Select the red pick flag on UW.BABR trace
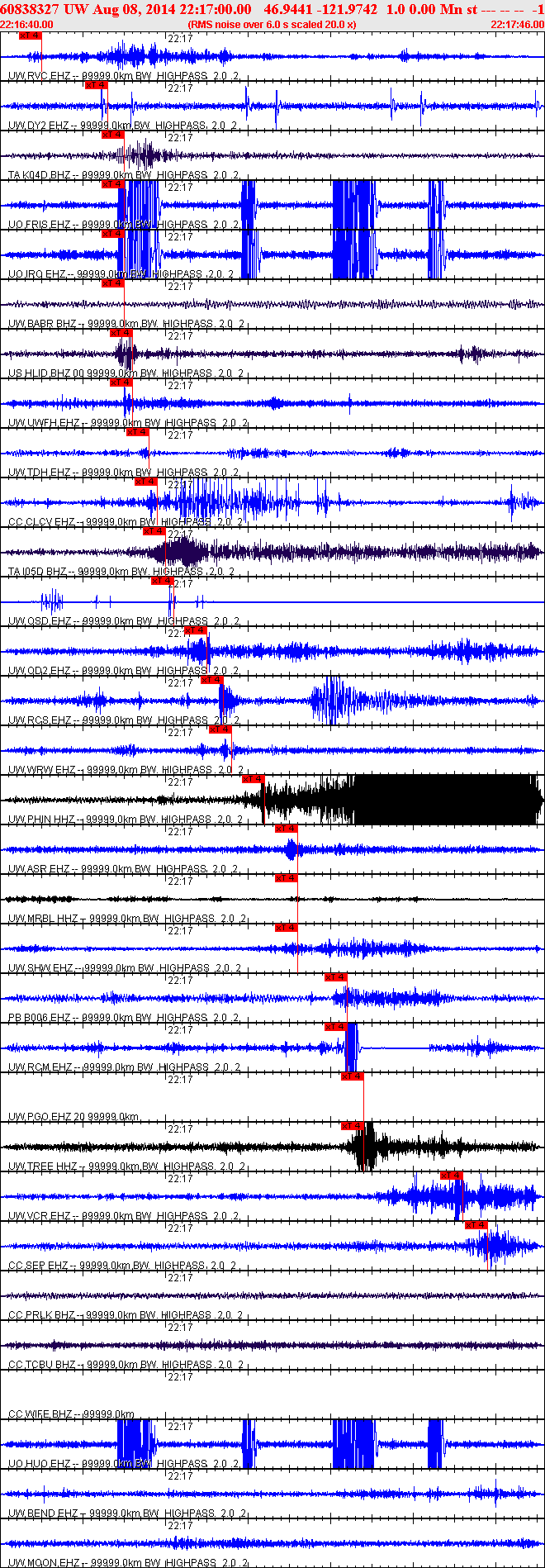The height and width of the screenshot is (1568, 545). click(112, 283)
